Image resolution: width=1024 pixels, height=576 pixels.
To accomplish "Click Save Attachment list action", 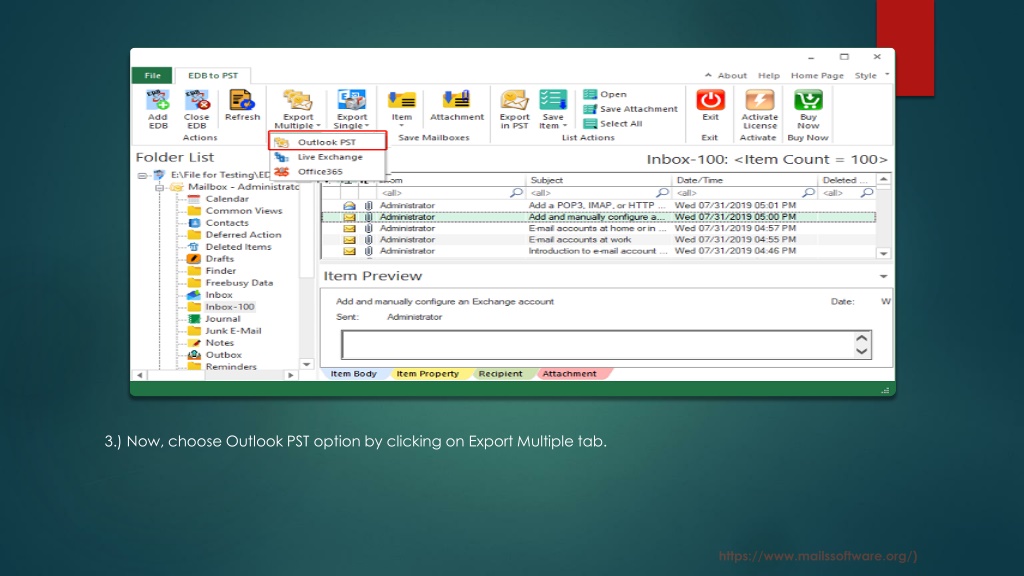I will point(631,109).
